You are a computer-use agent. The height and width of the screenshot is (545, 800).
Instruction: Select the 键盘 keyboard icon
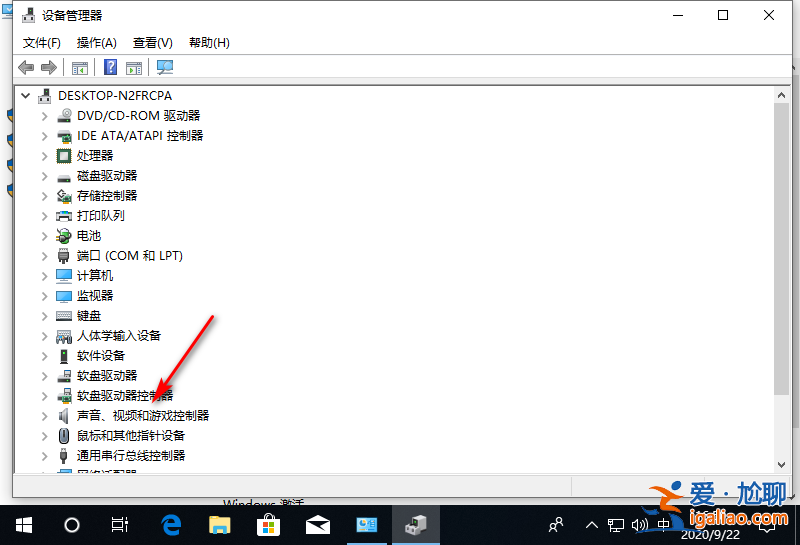pos(64,316)
